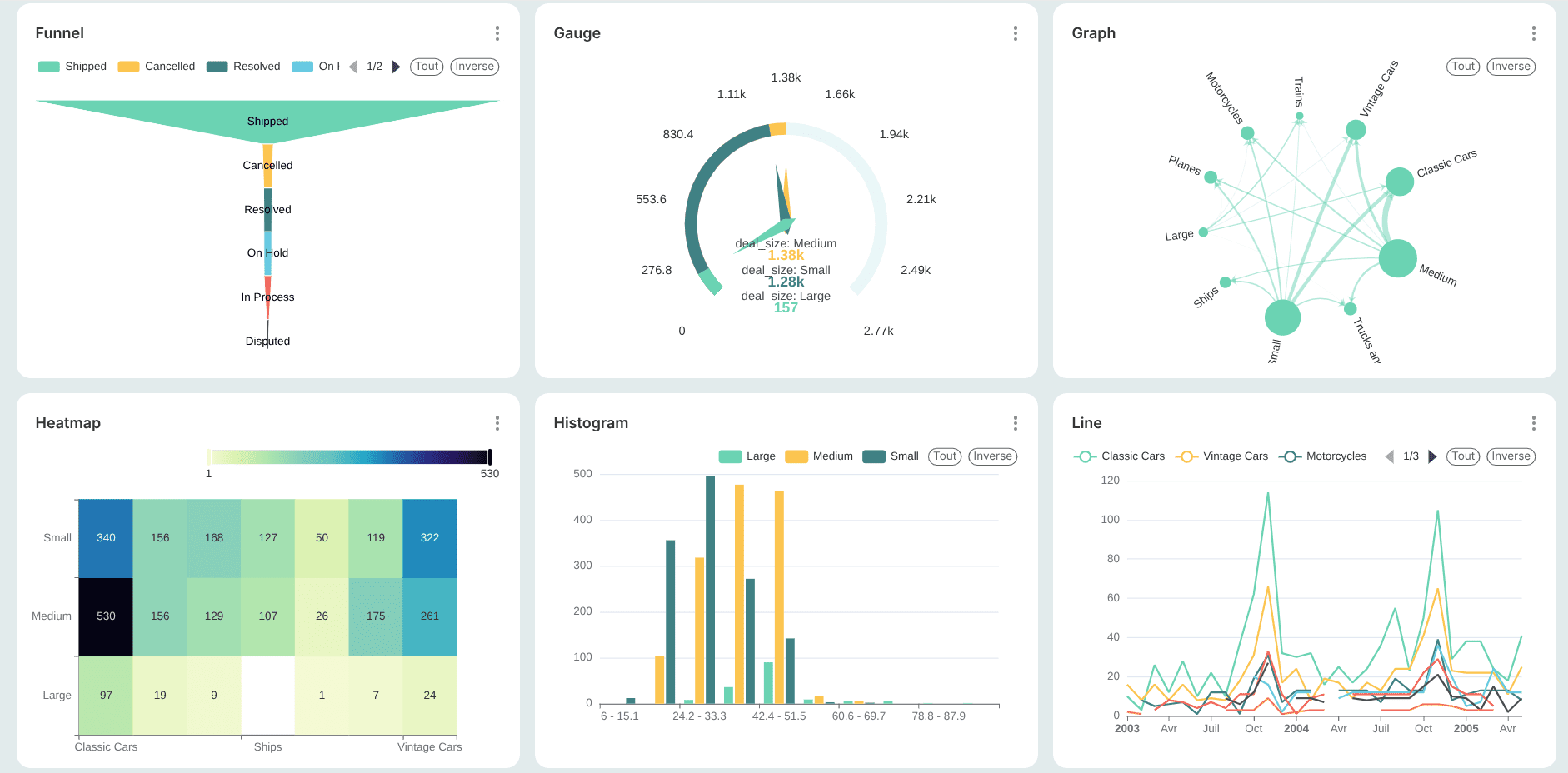Toggle Cancelled series in Funnel legend

157,67
